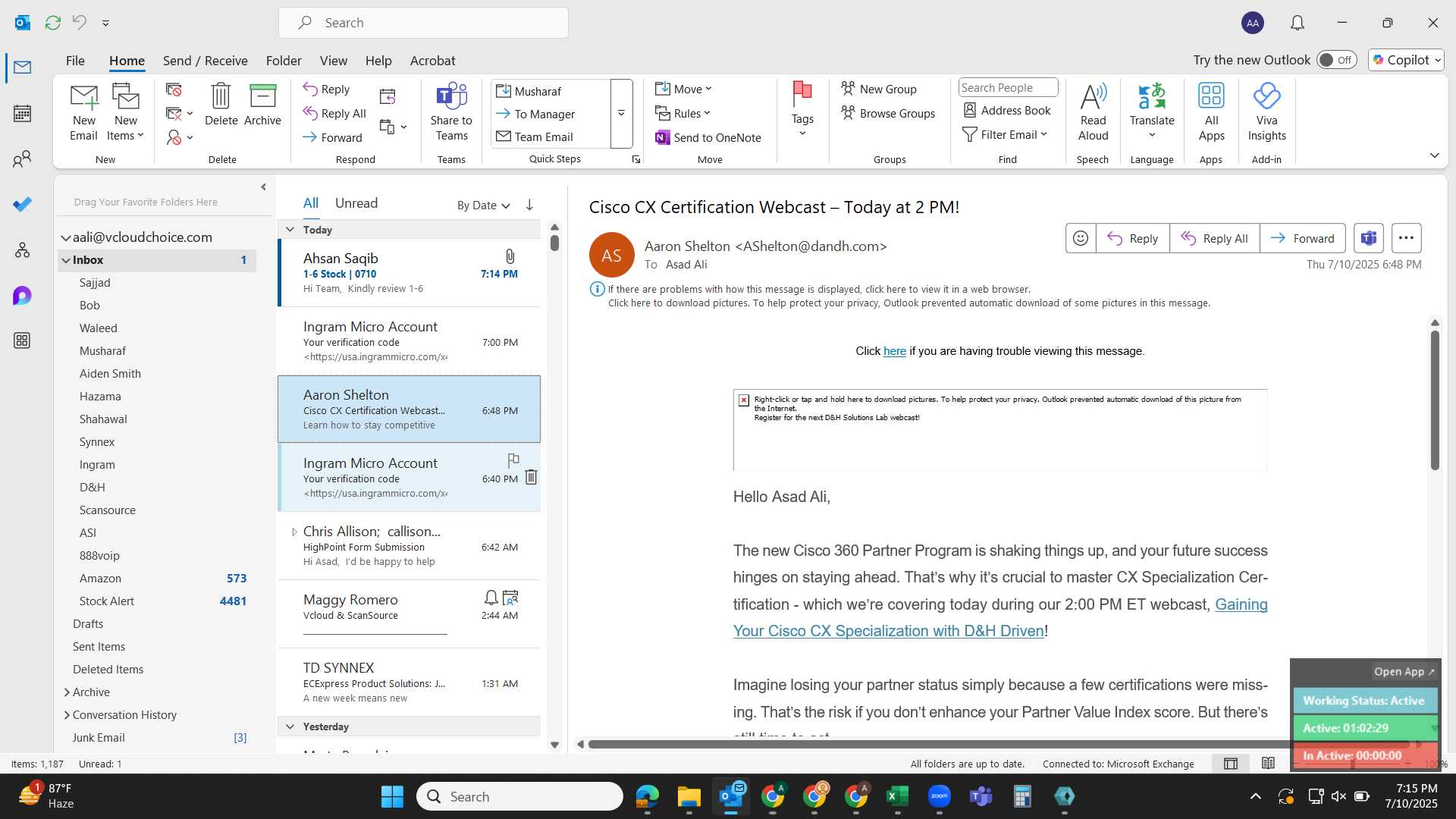This screenshot has width=1456, height=819.
Task: Open Read Aloud speech tool
Action: pyautogui.click(x=1093, y=112)
